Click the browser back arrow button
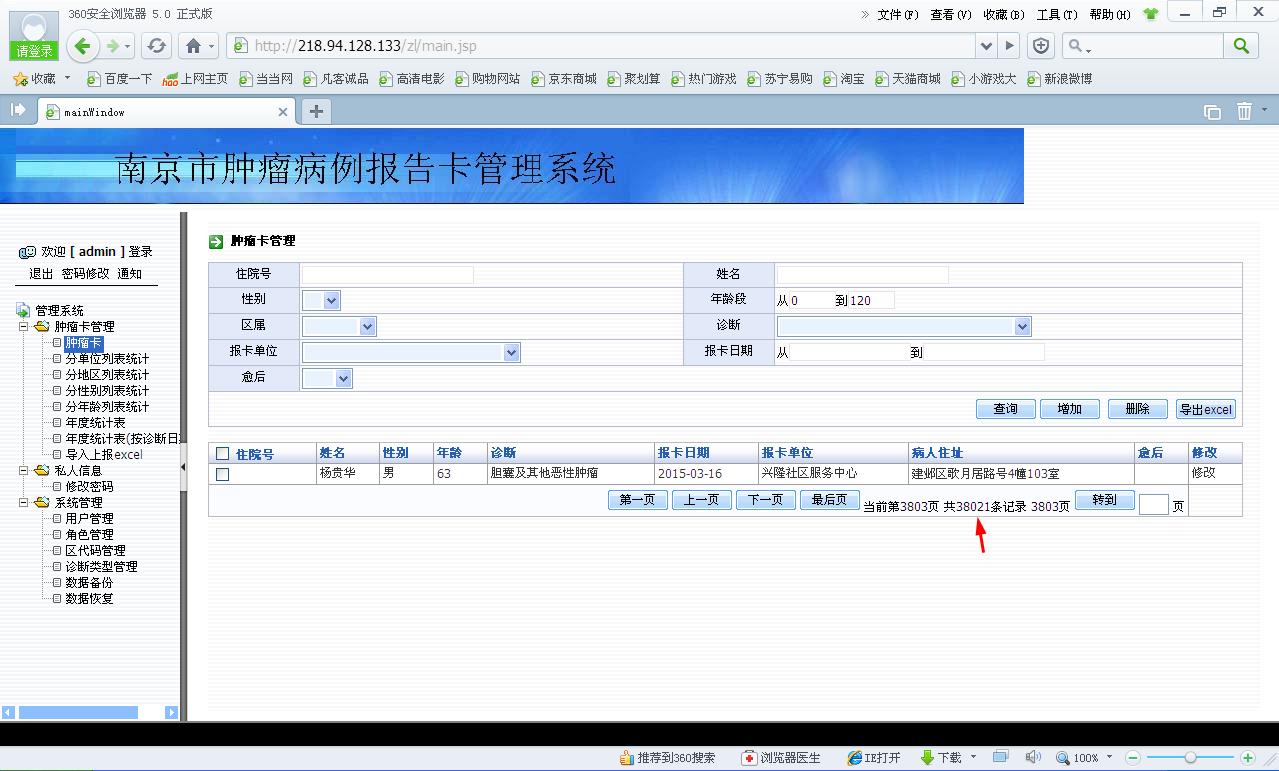Viewport: 1279px width, 771px height. [x=83, y=46]
